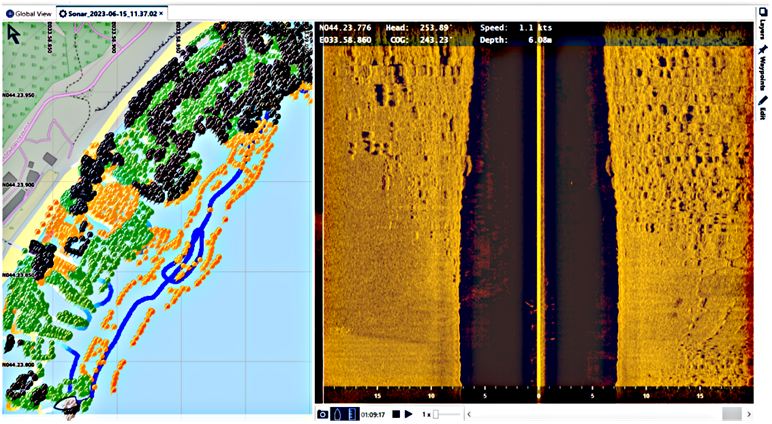Play the sonar recording

pos(408,414)
